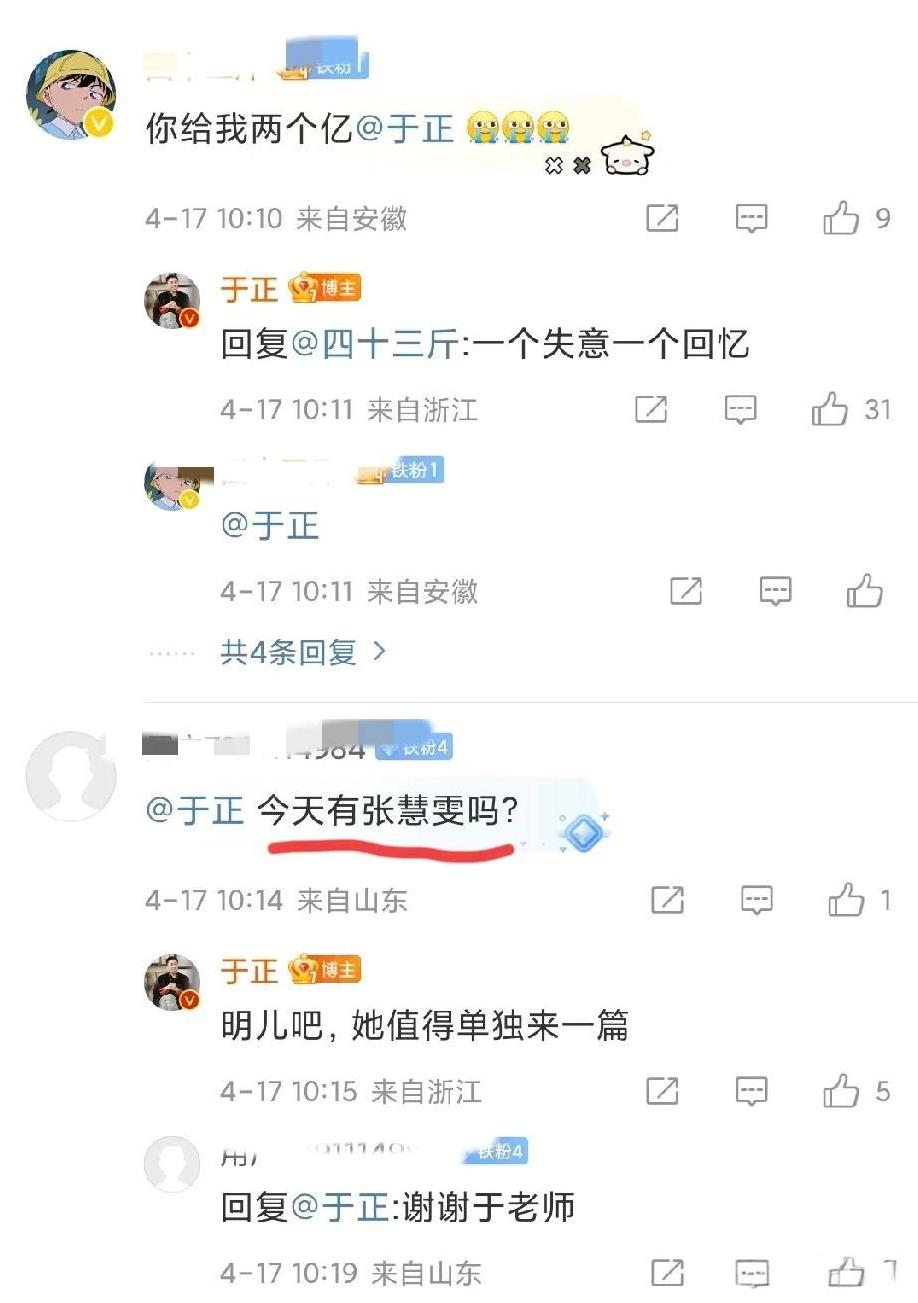Open the @四十三斤 mention link
918x1303 pixels.
(375, 345)
